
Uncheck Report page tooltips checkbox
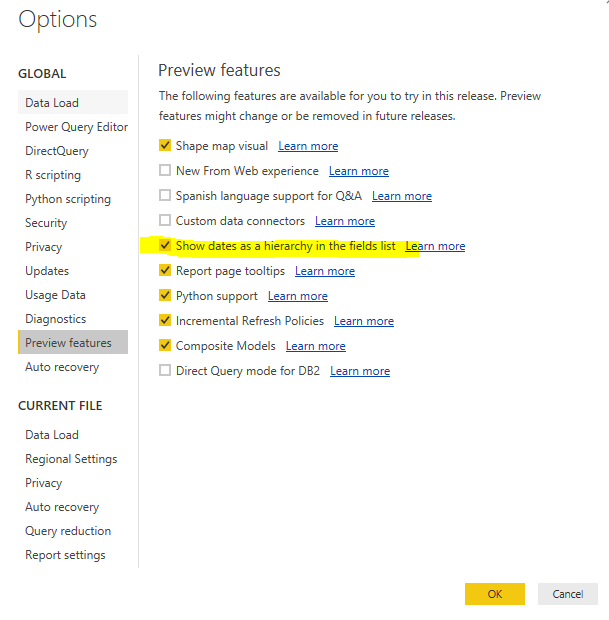coord(165,270)
